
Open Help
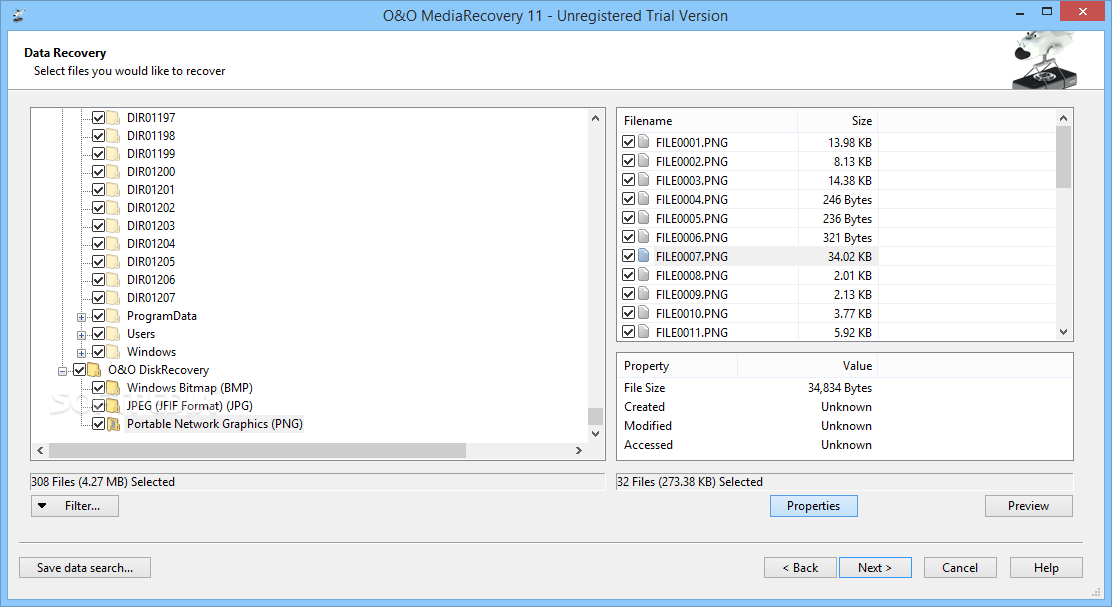[1046, 567]
